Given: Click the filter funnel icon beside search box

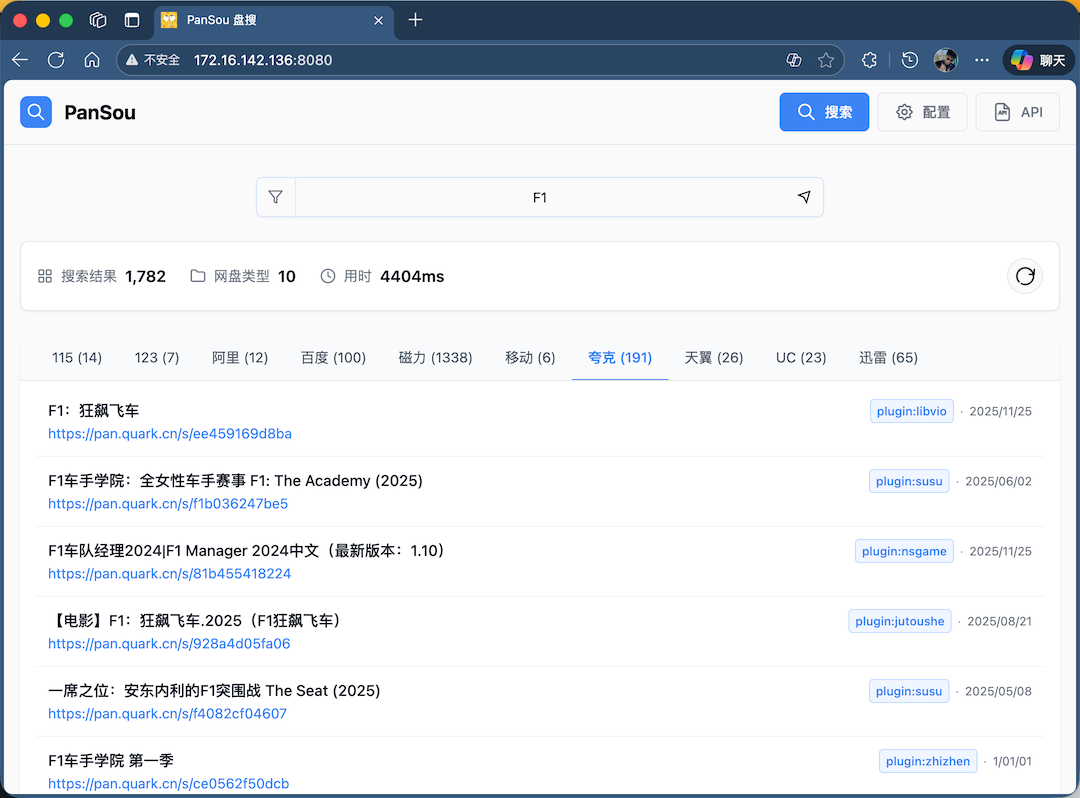Looking at the screenshot, I should pyautogui.click(x=276, y=197).
